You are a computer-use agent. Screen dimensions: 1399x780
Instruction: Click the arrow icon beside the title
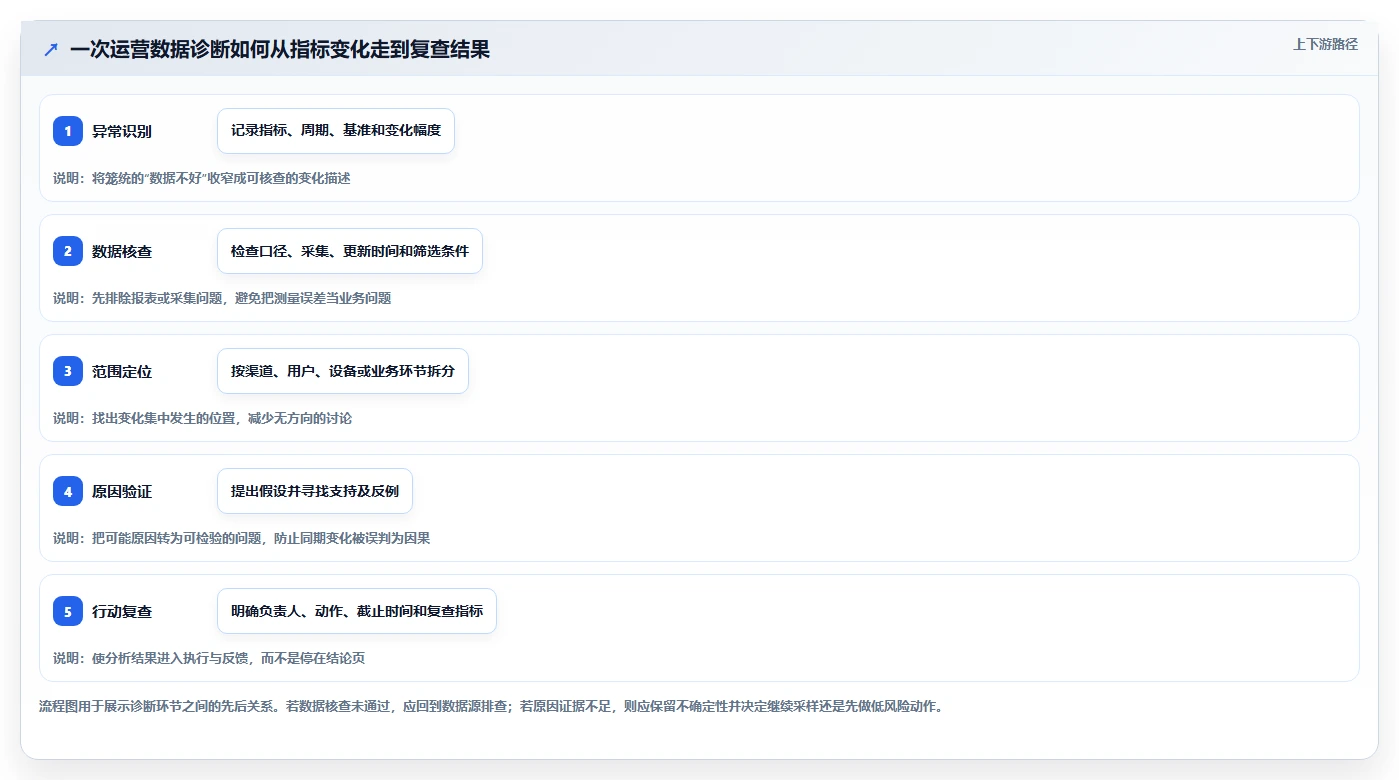(51, 49)
